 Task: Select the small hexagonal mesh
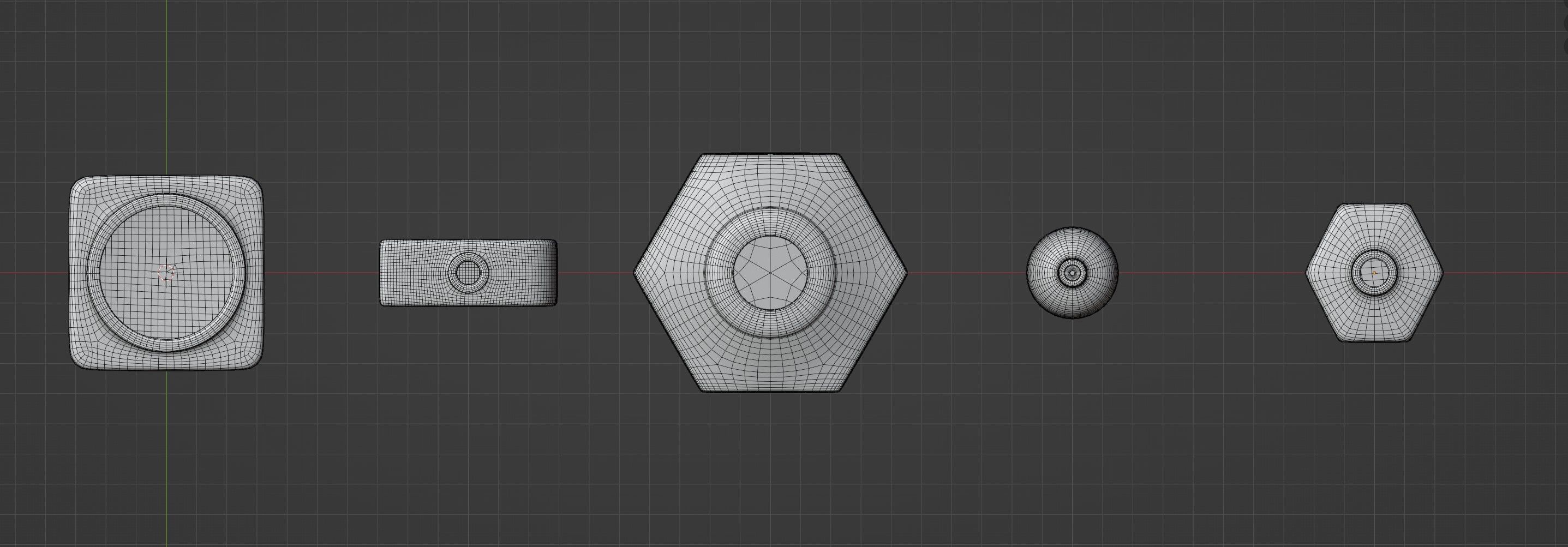(x=1374, y=273)
